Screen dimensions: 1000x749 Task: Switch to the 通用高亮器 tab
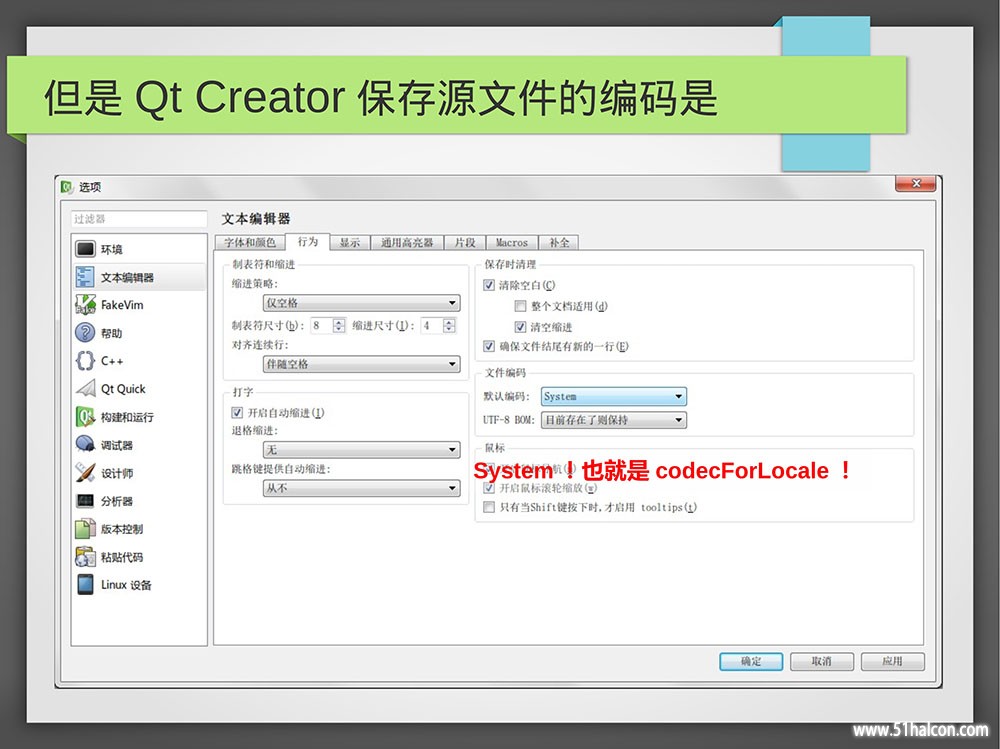(x=407, y=242)
